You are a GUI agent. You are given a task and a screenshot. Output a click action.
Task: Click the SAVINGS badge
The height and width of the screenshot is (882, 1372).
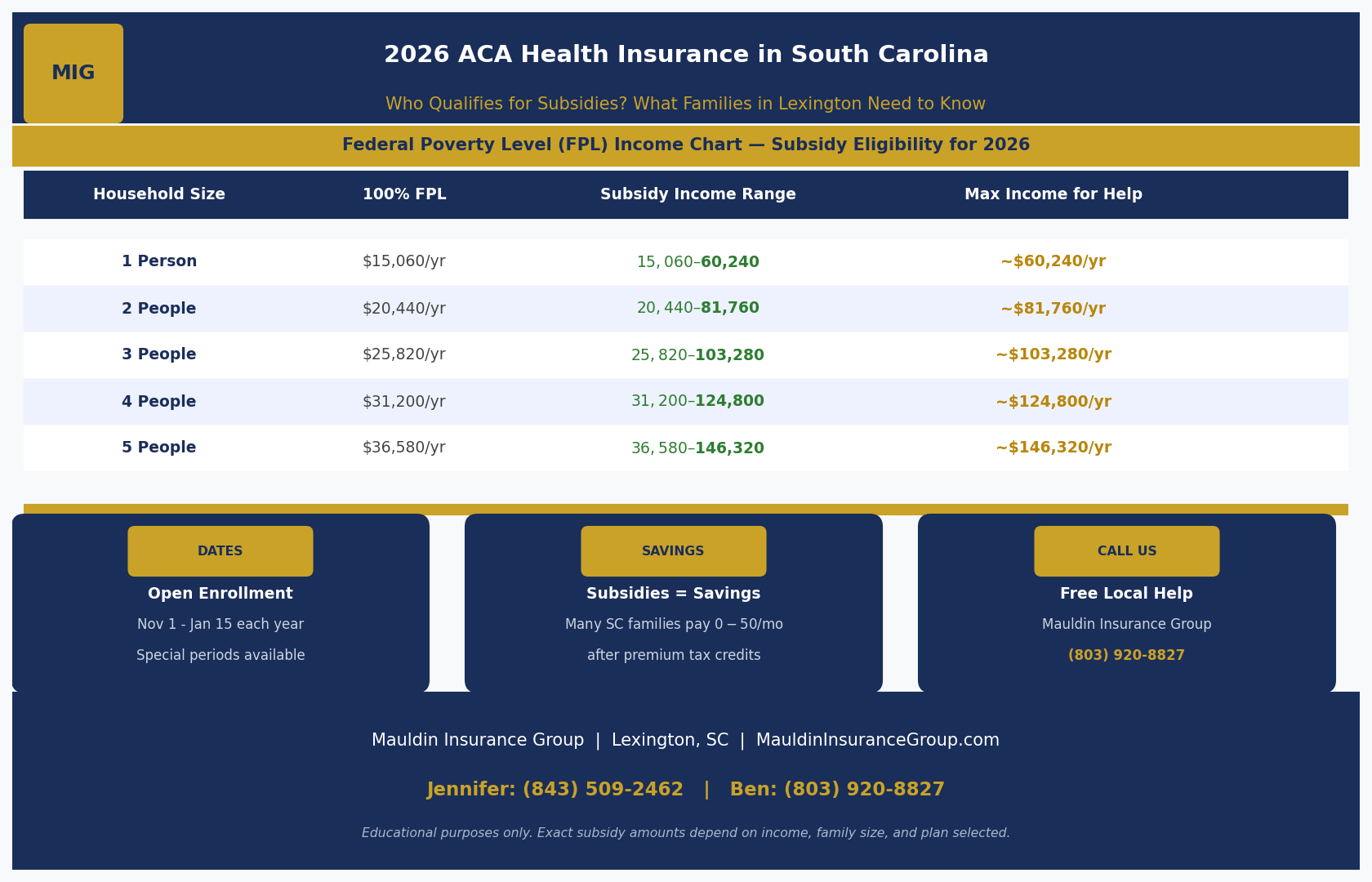pos(674,551)
